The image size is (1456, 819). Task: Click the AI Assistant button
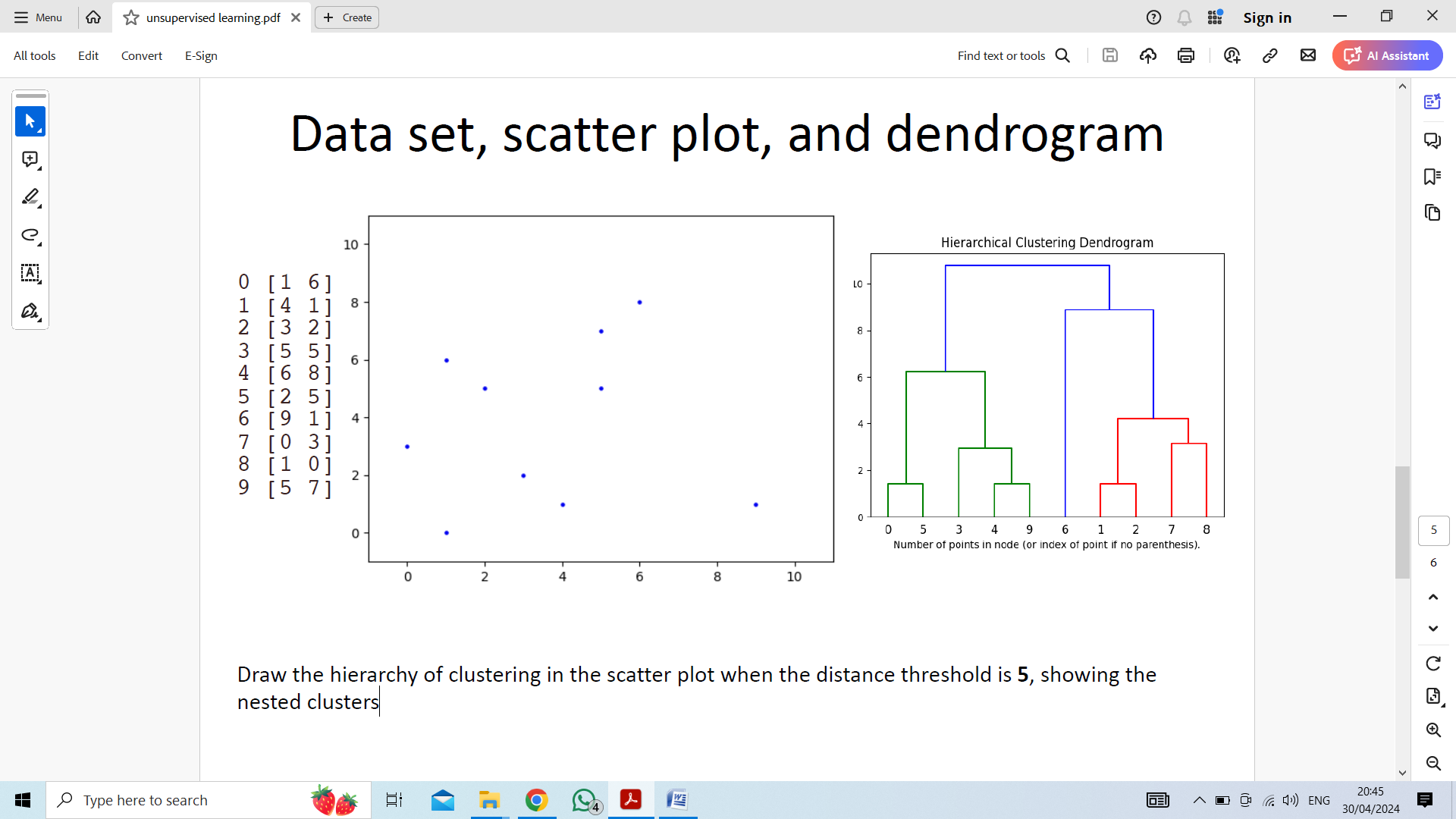click(x=1386, y=55)
